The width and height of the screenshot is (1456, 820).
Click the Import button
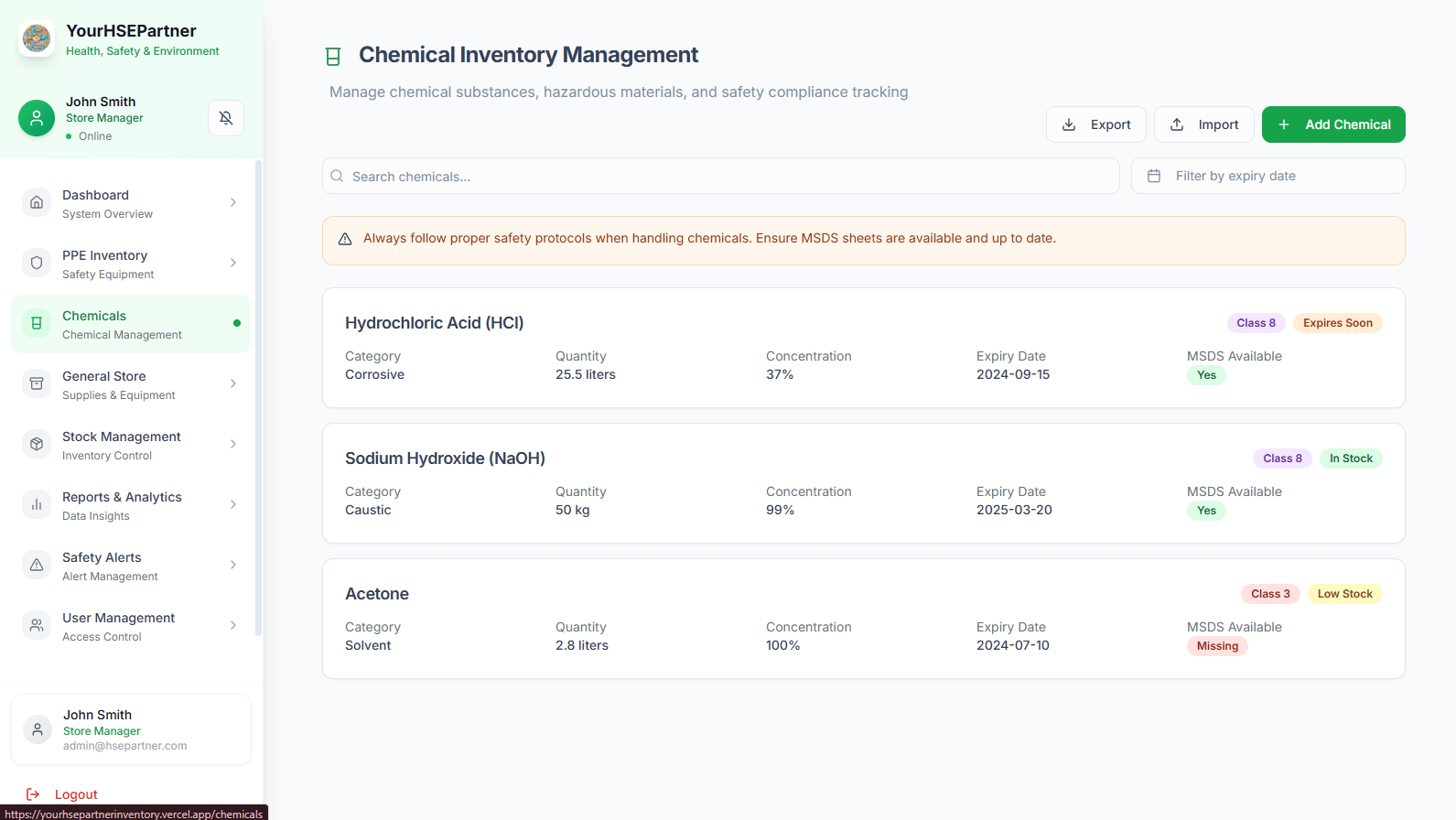click(1203, 124)
